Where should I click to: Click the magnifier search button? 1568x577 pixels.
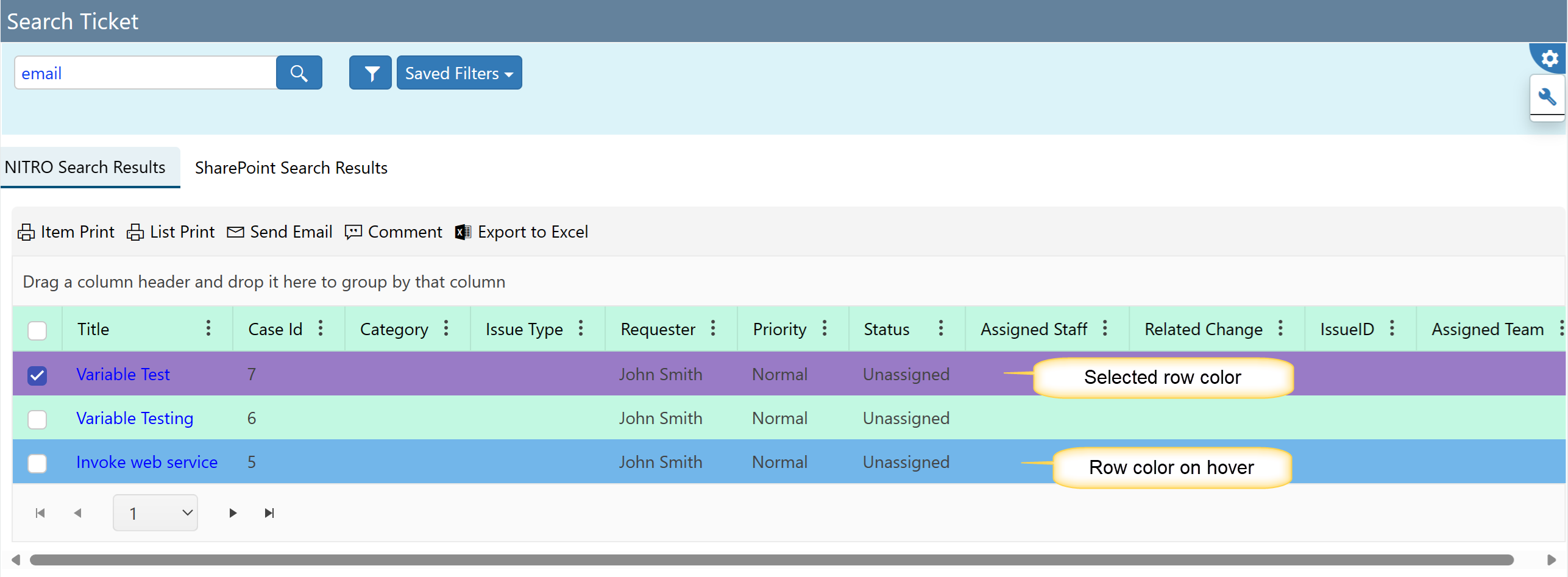click(299, 73)
